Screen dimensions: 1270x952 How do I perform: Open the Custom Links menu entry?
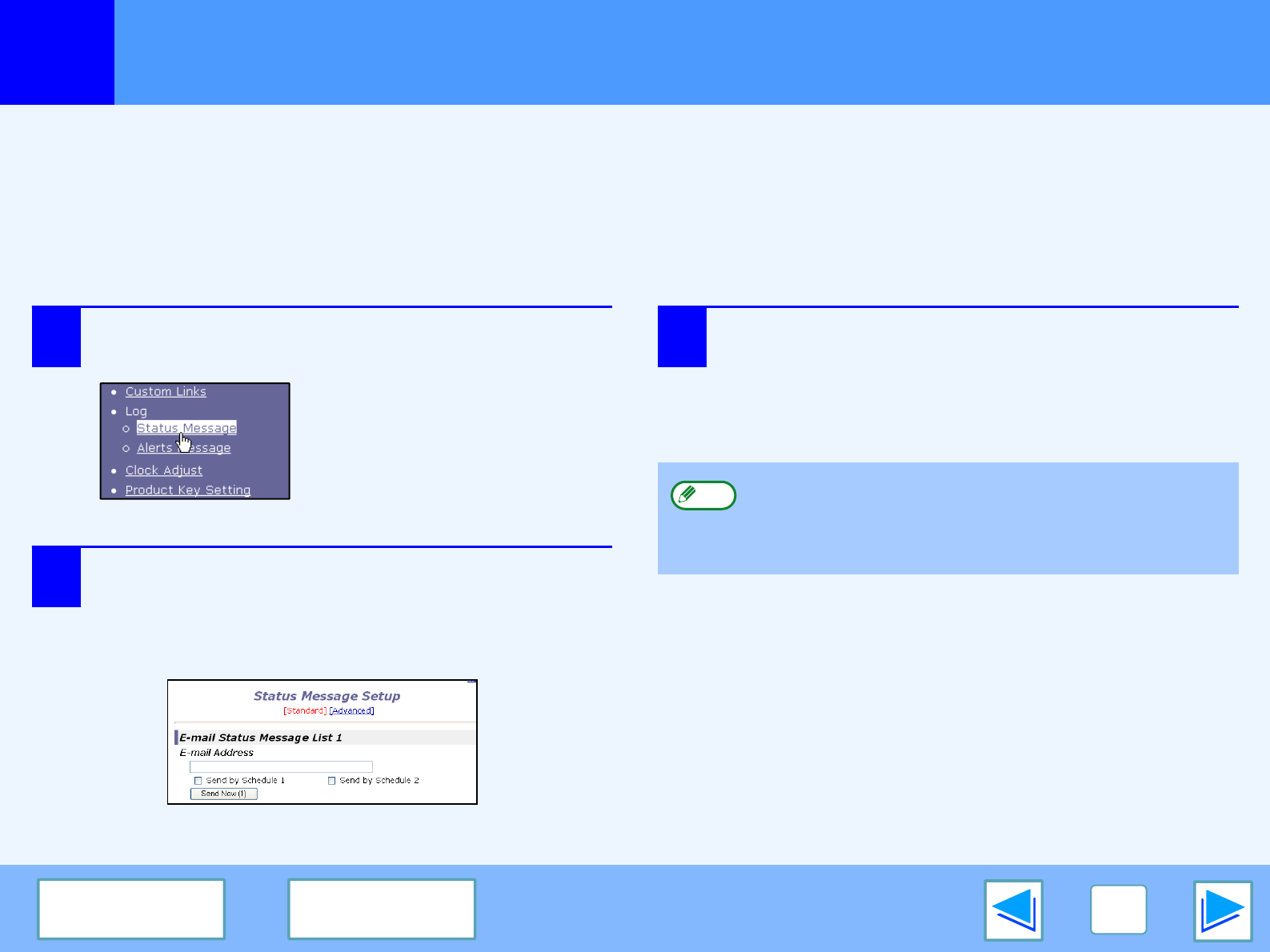[x=166, y=391]
